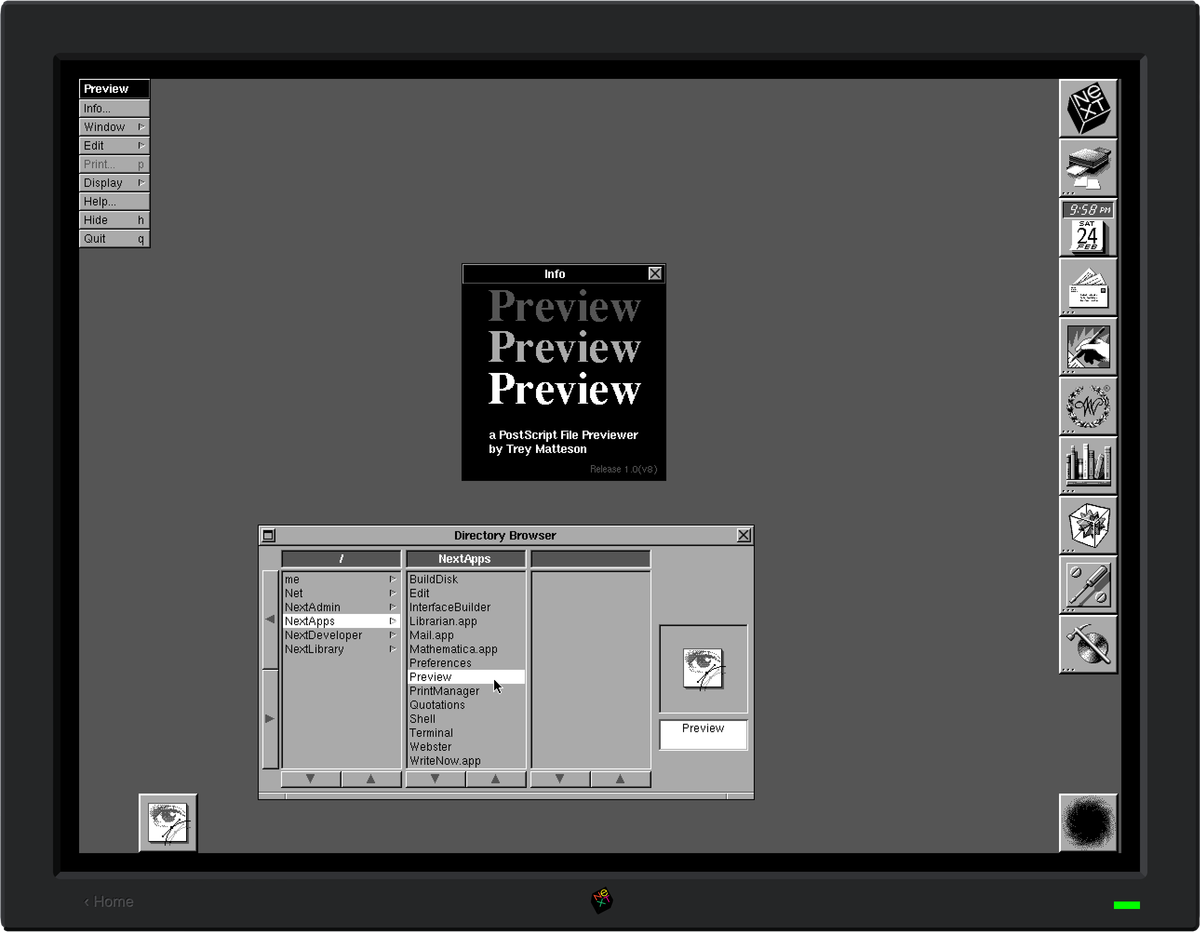
Task: Expand the Edit submenu arrow
Action: [143, 145]
